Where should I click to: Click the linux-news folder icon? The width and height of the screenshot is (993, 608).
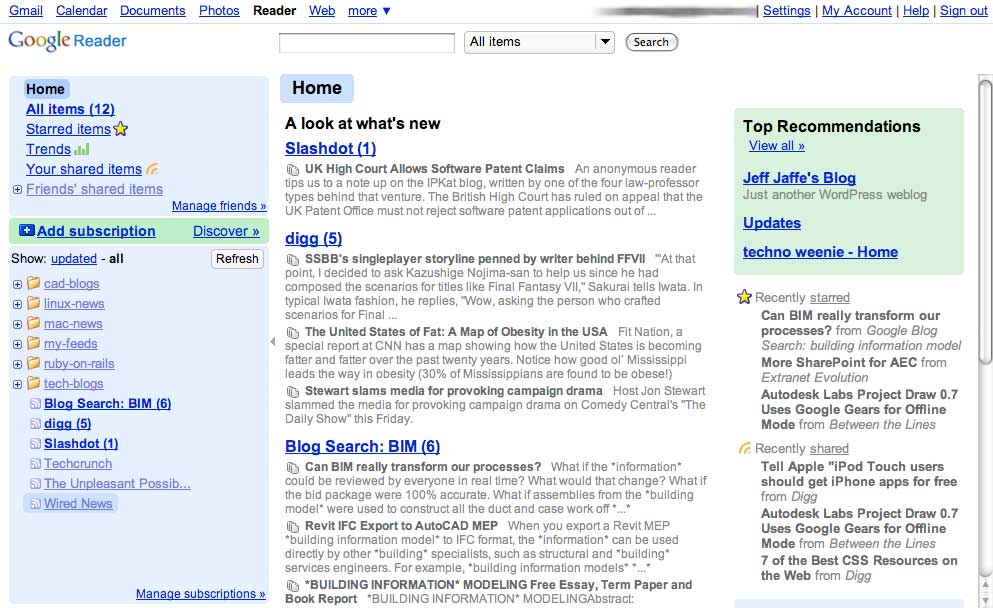(34, 303)
